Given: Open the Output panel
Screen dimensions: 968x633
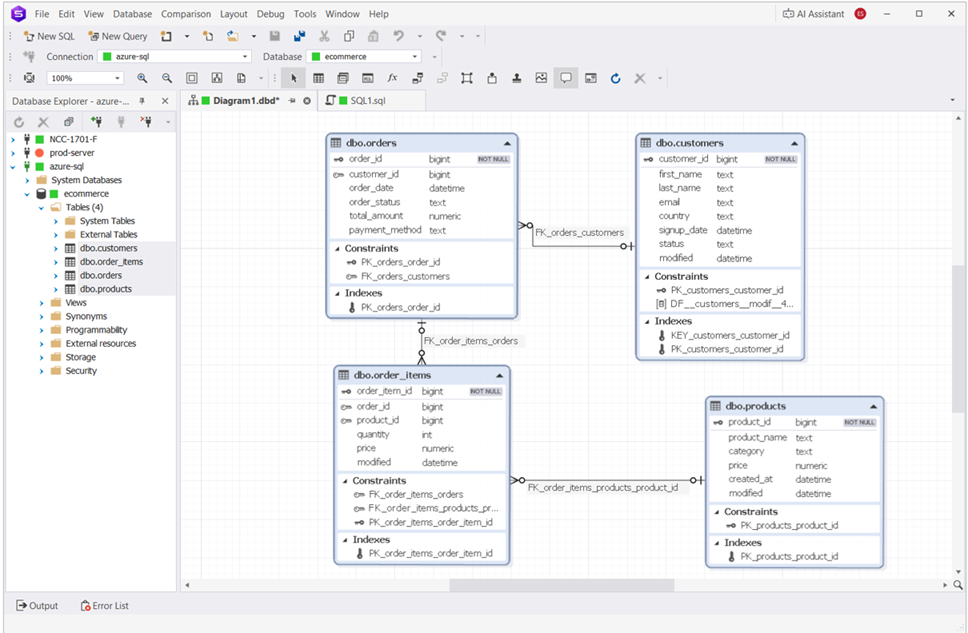Looking at the screenshot, I should point(37,606).
